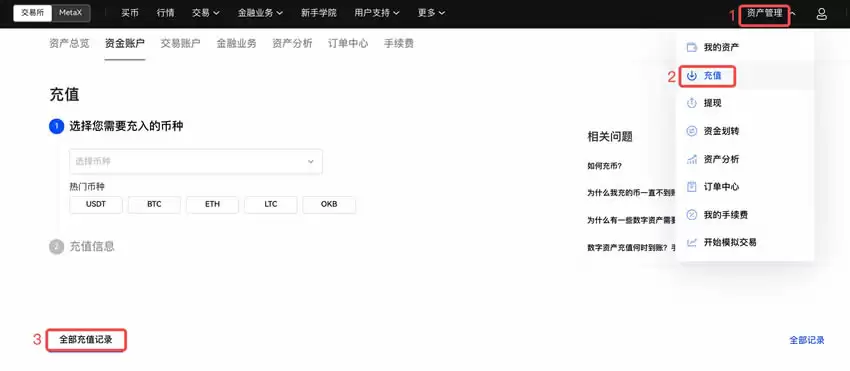Select the OKB hot currency button
The image size is (850, 371).
coord(329,205)
